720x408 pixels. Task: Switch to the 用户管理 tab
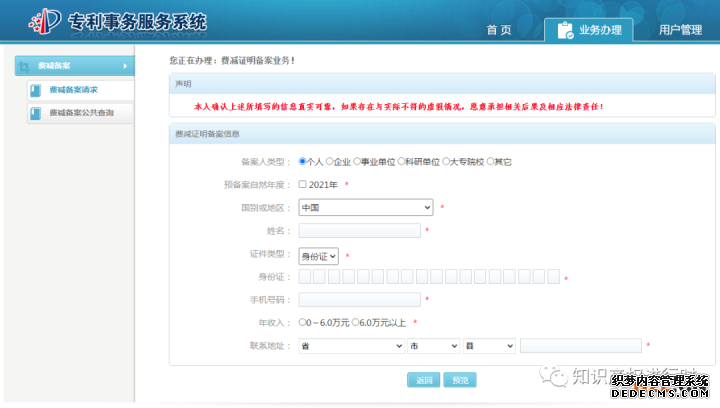tap(680, 30)
